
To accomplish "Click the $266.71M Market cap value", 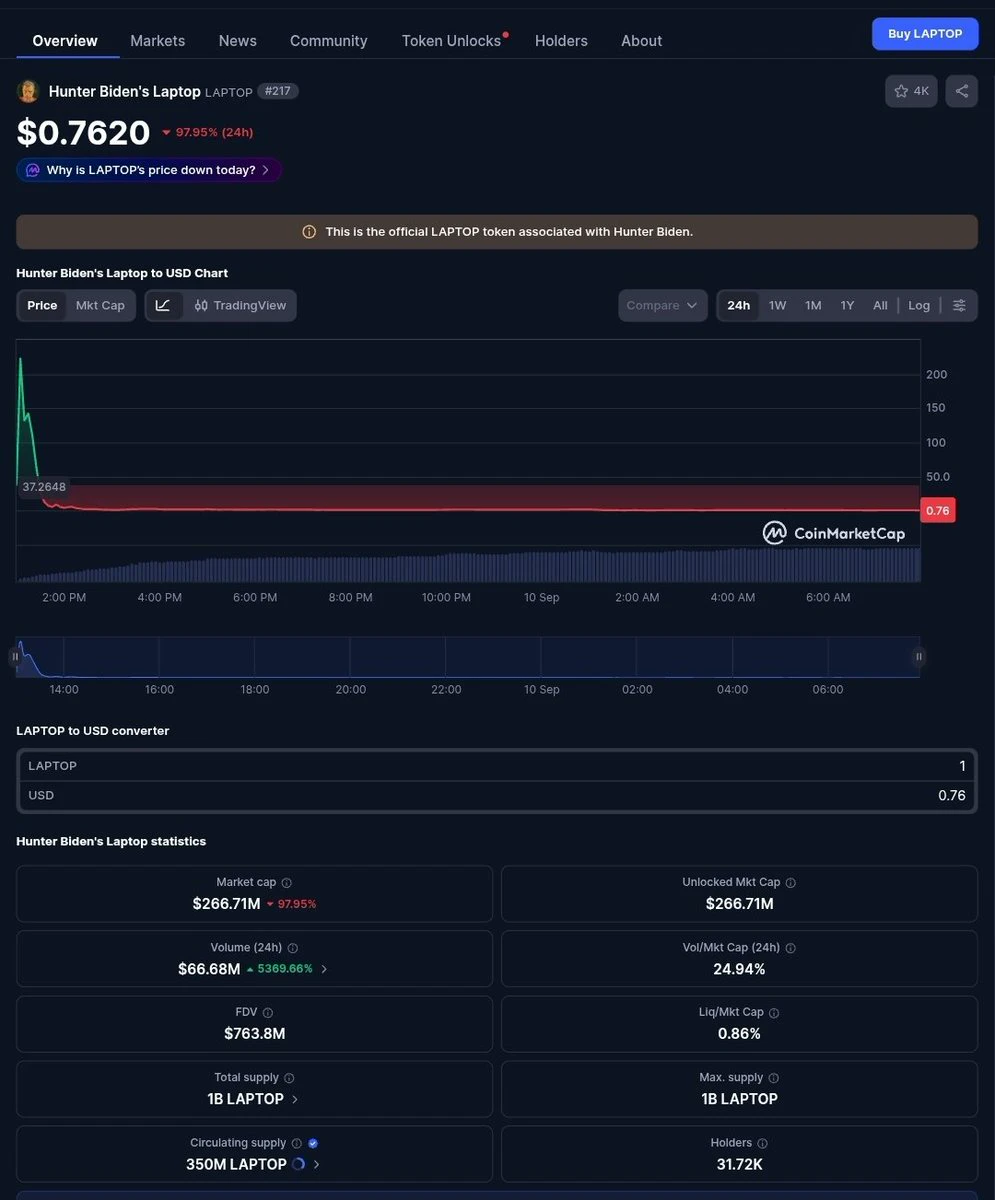I will coord(226,904).
